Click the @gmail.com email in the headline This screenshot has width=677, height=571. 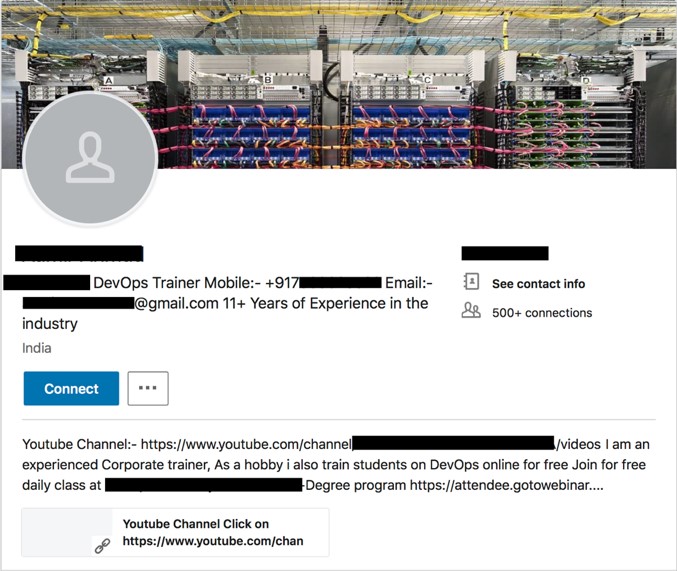(x=176, y=304)
